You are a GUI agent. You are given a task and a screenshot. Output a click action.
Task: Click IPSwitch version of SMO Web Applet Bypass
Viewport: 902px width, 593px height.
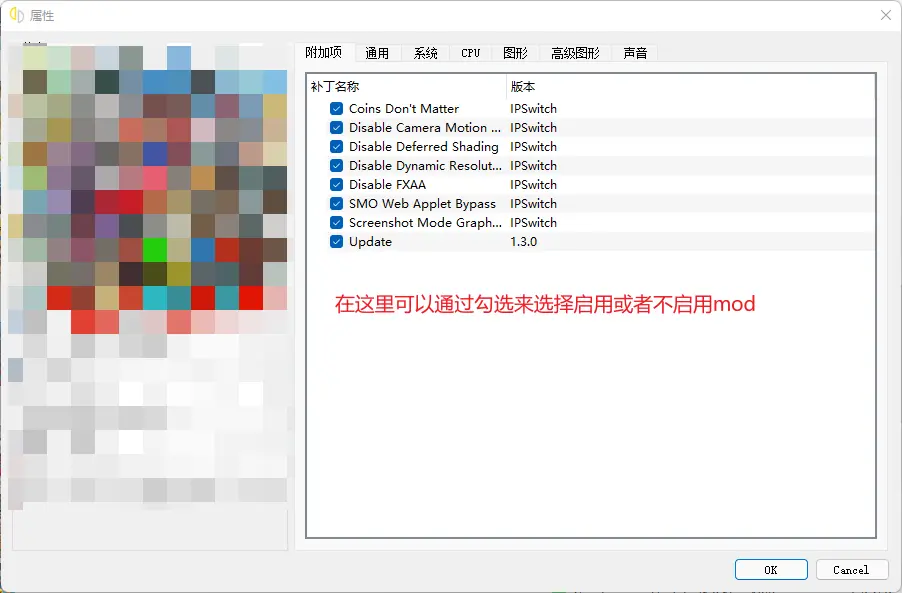[533, 204]
